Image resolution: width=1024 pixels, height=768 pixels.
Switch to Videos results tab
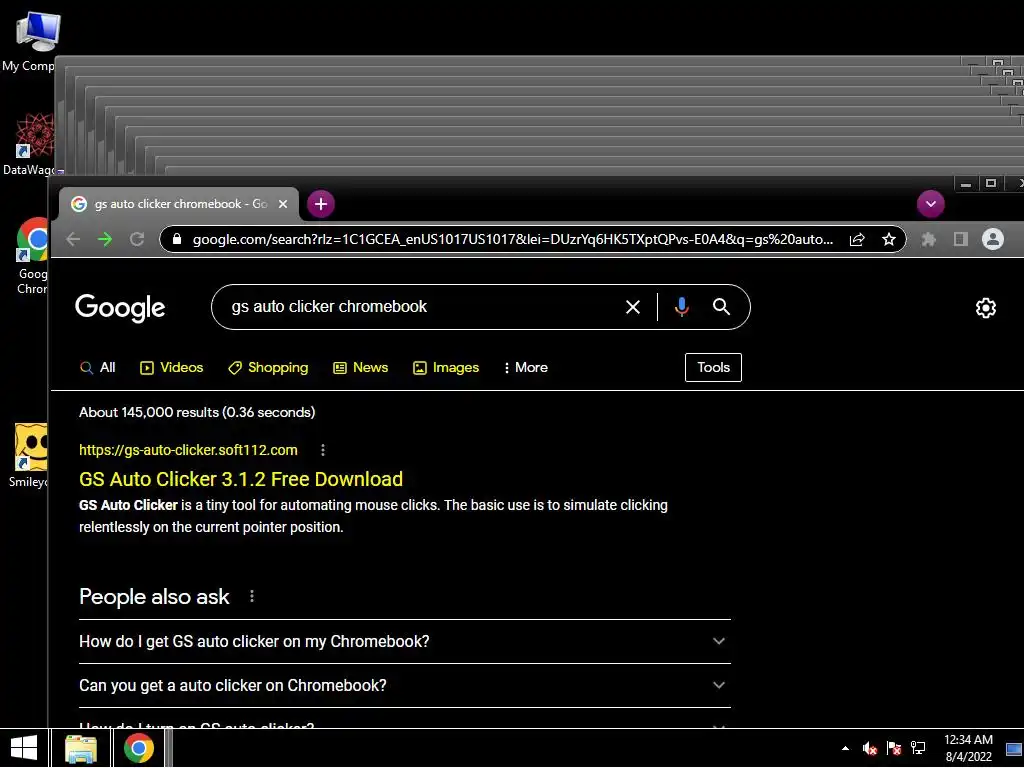pos(172,368)
